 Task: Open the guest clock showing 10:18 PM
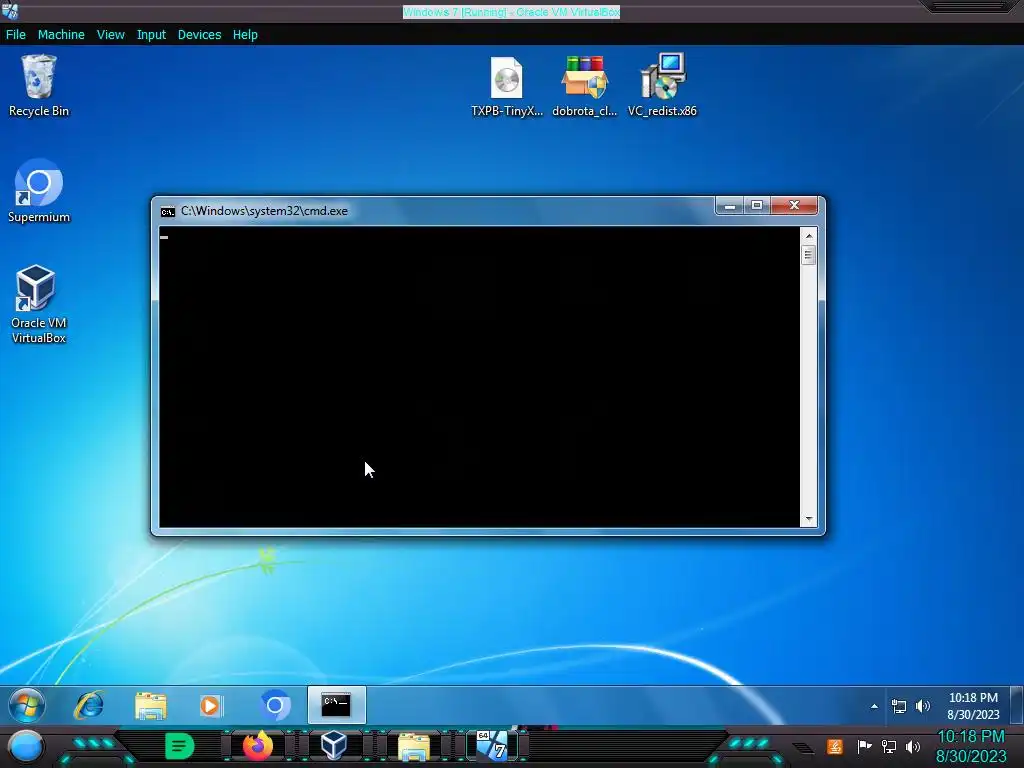tap(973, 706)
